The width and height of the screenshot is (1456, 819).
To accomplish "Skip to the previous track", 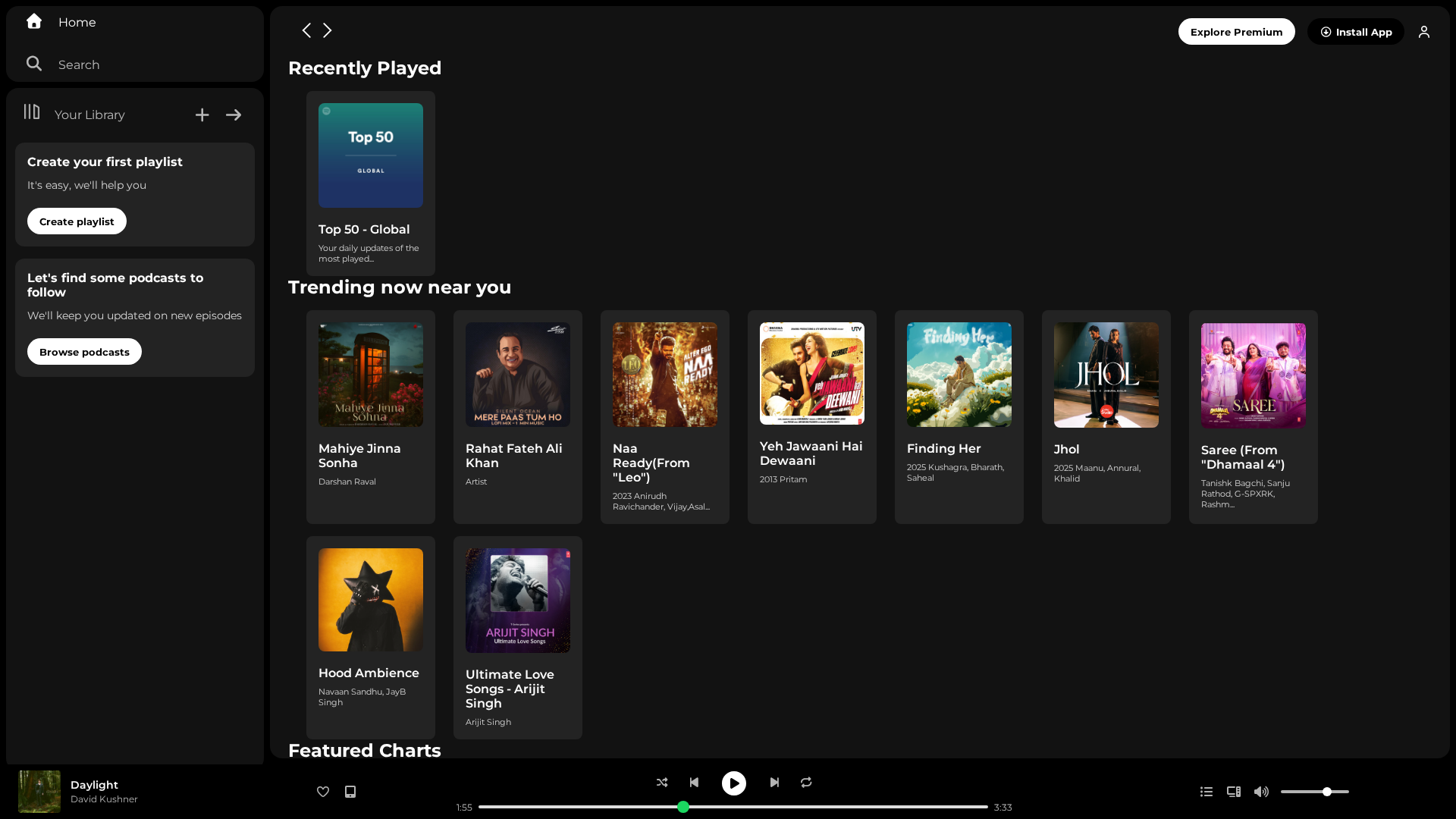I will point(694,782).
